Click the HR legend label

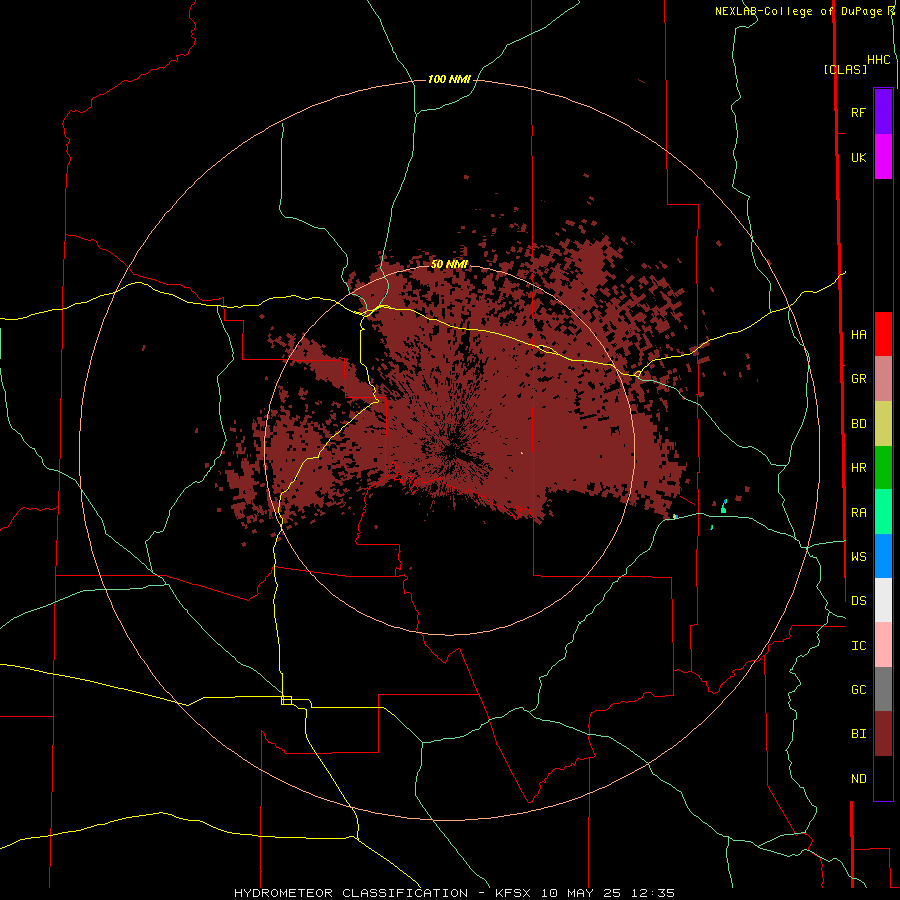coord(858,468)
